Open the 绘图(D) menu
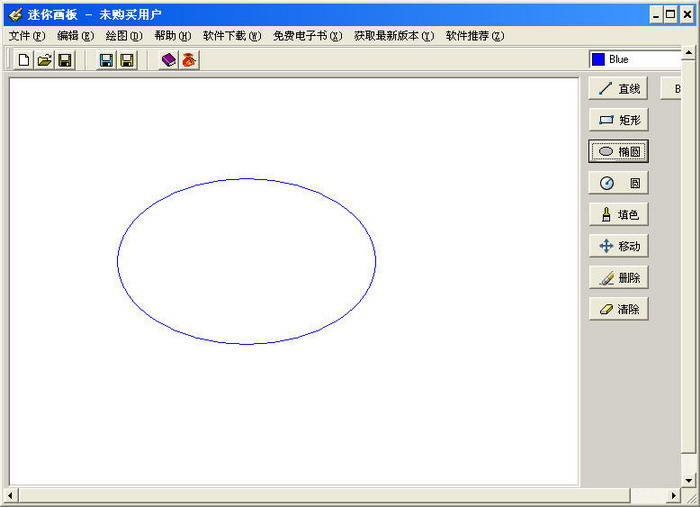The width and height of the screenshot is (700, 507). [124, 36]
